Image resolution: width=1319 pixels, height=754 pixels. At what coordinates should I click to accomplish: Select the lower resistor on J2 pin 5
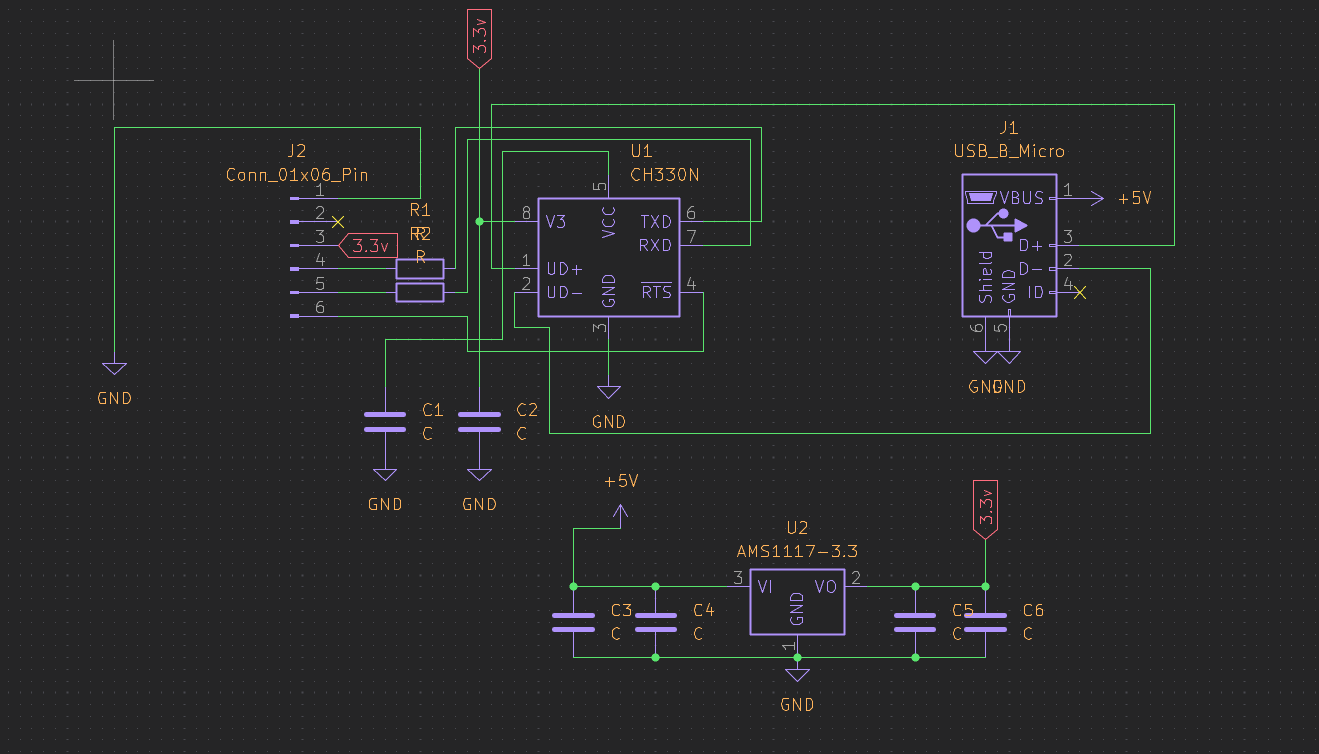(420, 292)
